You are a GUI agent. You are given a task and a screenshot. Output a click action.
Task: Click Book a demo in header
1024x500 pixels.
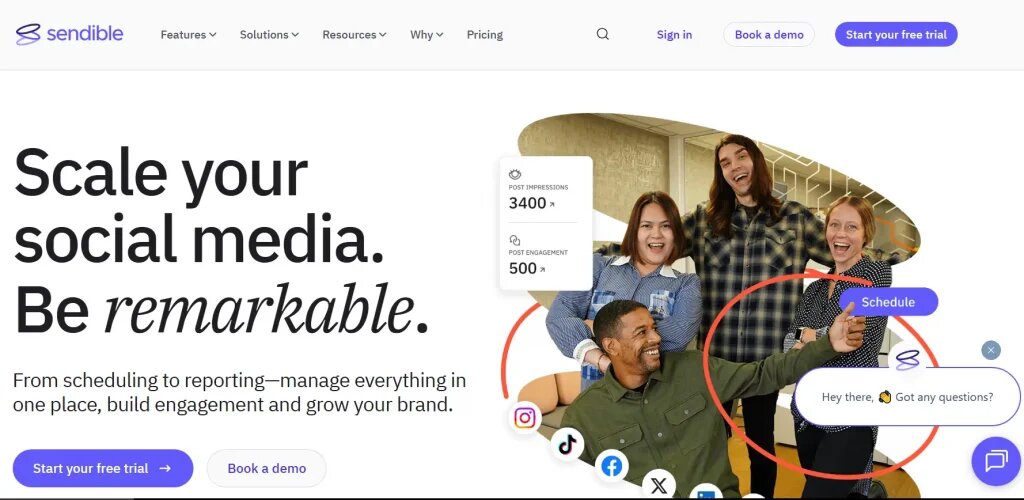(769, 35)
